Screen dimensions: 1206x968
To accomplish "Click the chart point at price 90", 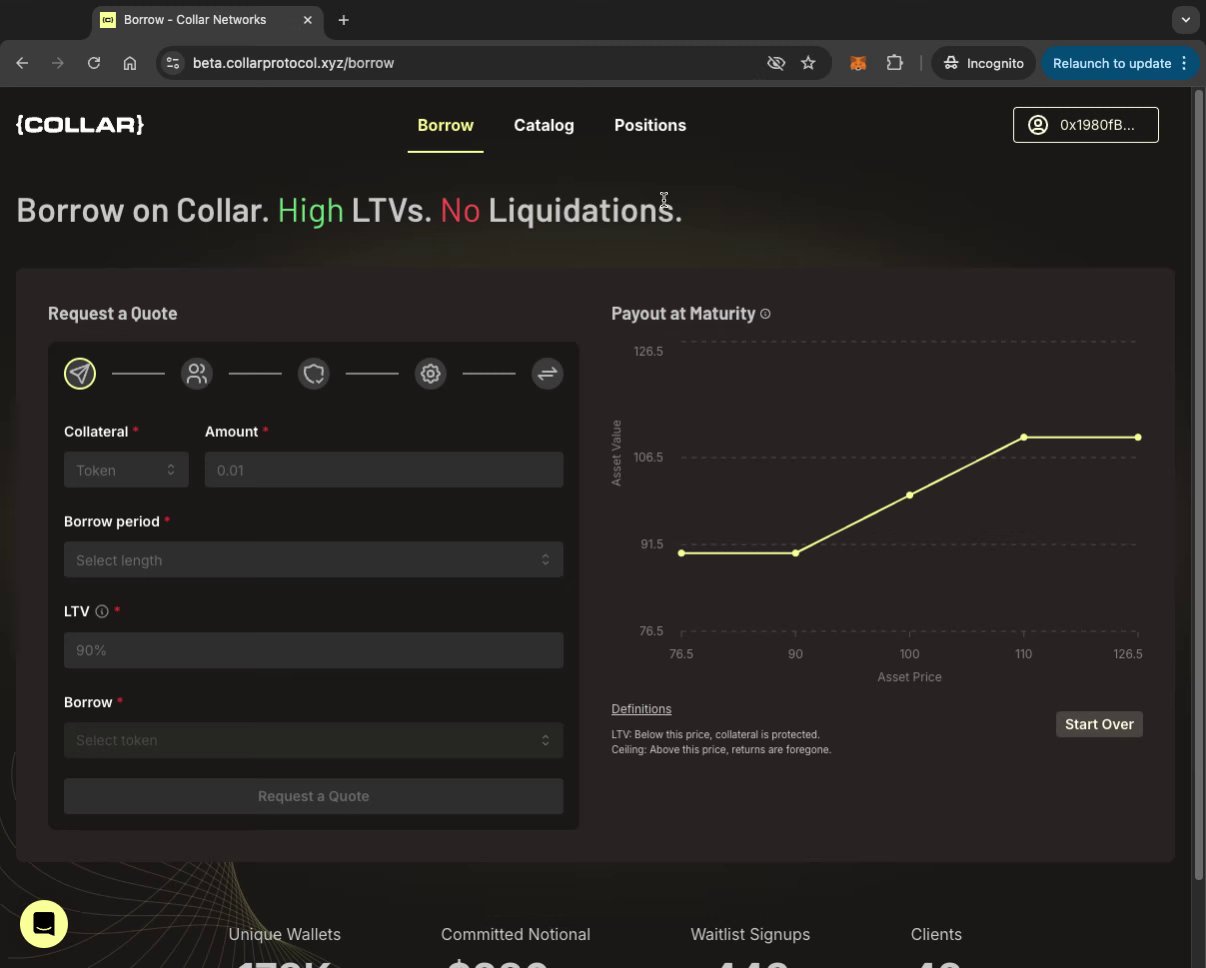I will click(795, 553).
